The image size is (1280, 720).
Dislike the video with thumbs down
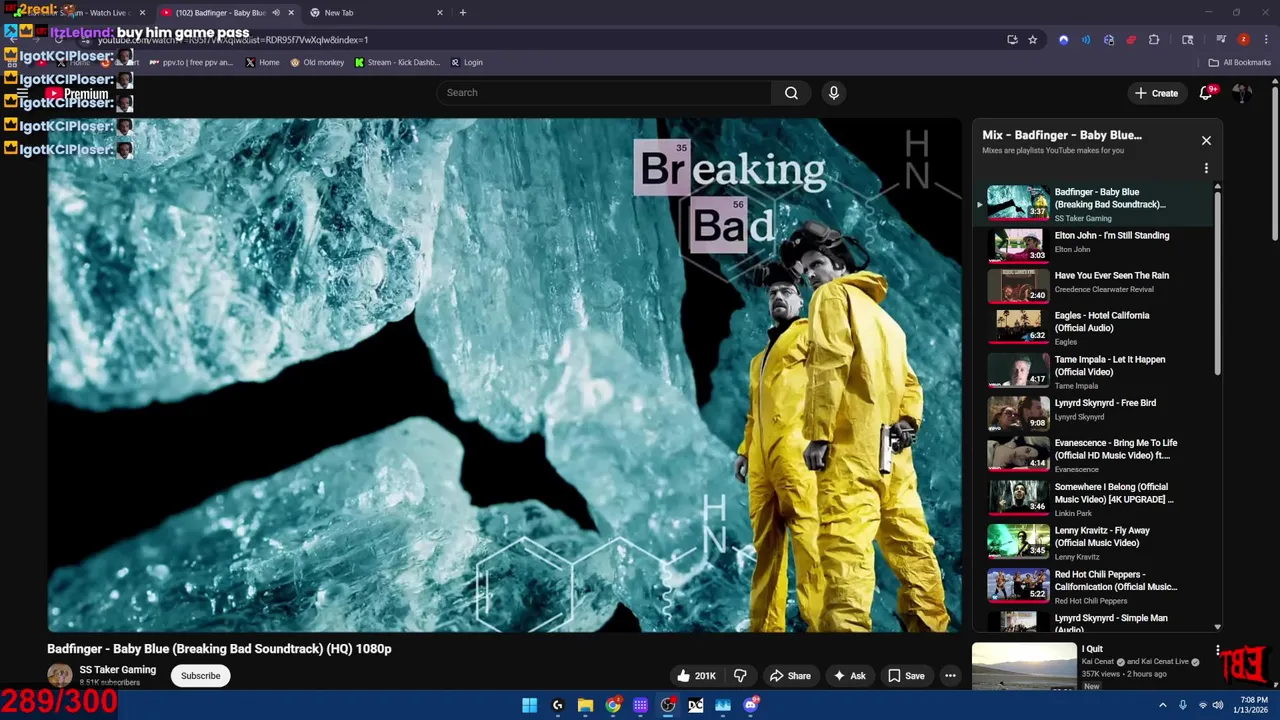coord(741,676)
